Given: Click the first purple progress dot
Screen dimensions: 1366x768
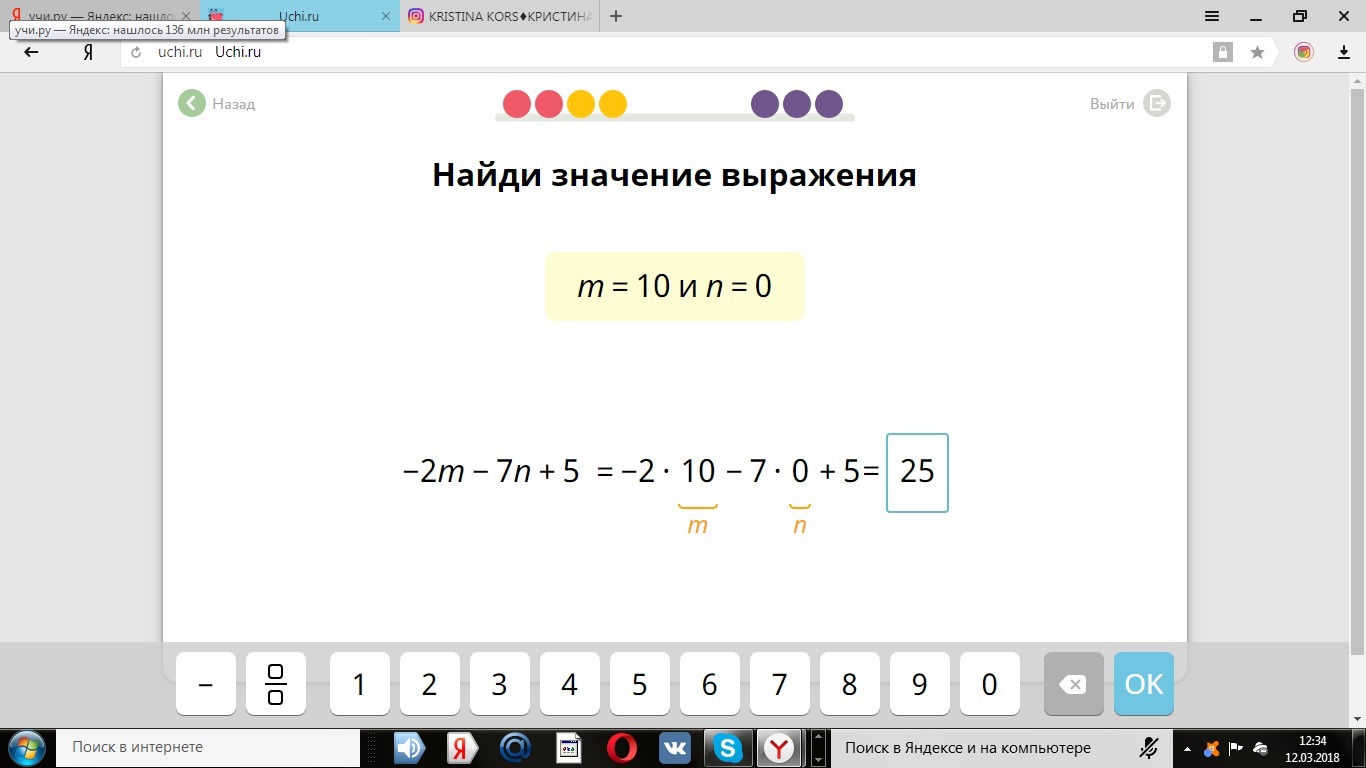Looking at the screenshot, I should 765,104.
